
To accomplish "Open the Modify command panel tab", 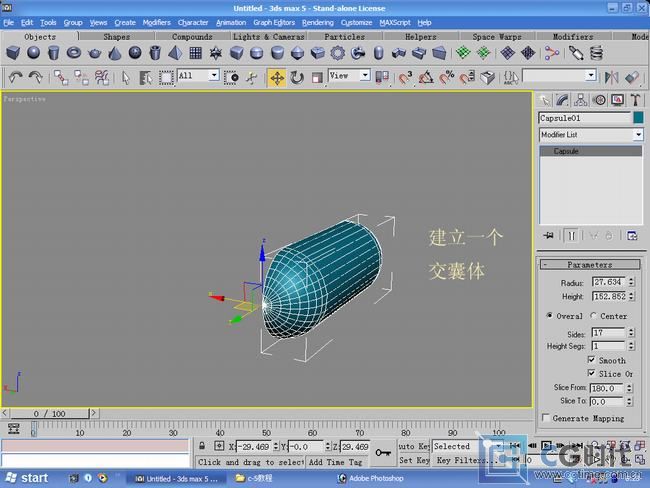I will (x=563, y=100).
